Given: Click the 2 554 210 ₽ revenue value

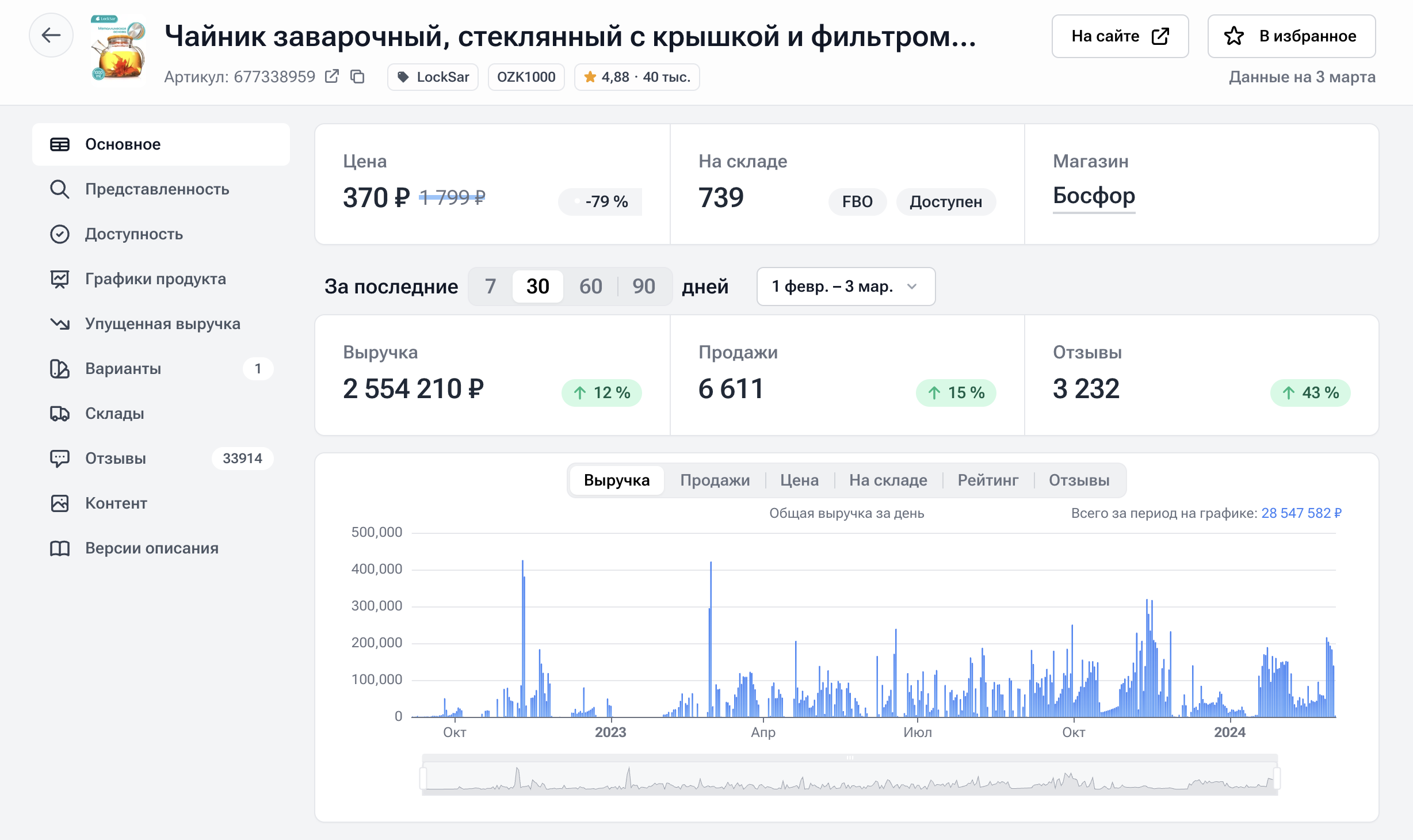Looking at the screenshot, I should pos(413,390).
